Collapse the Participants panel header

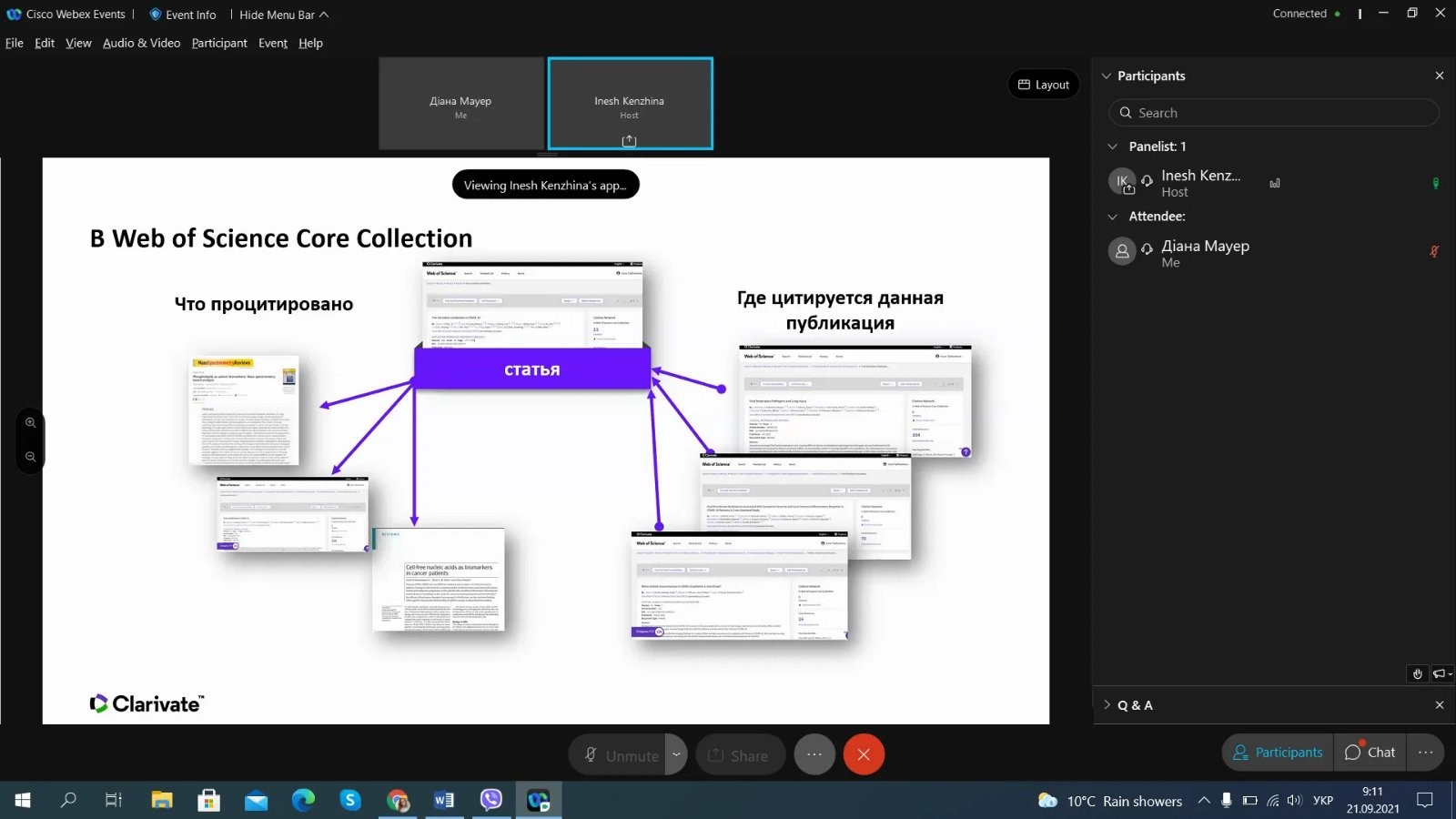[1107, 76]
